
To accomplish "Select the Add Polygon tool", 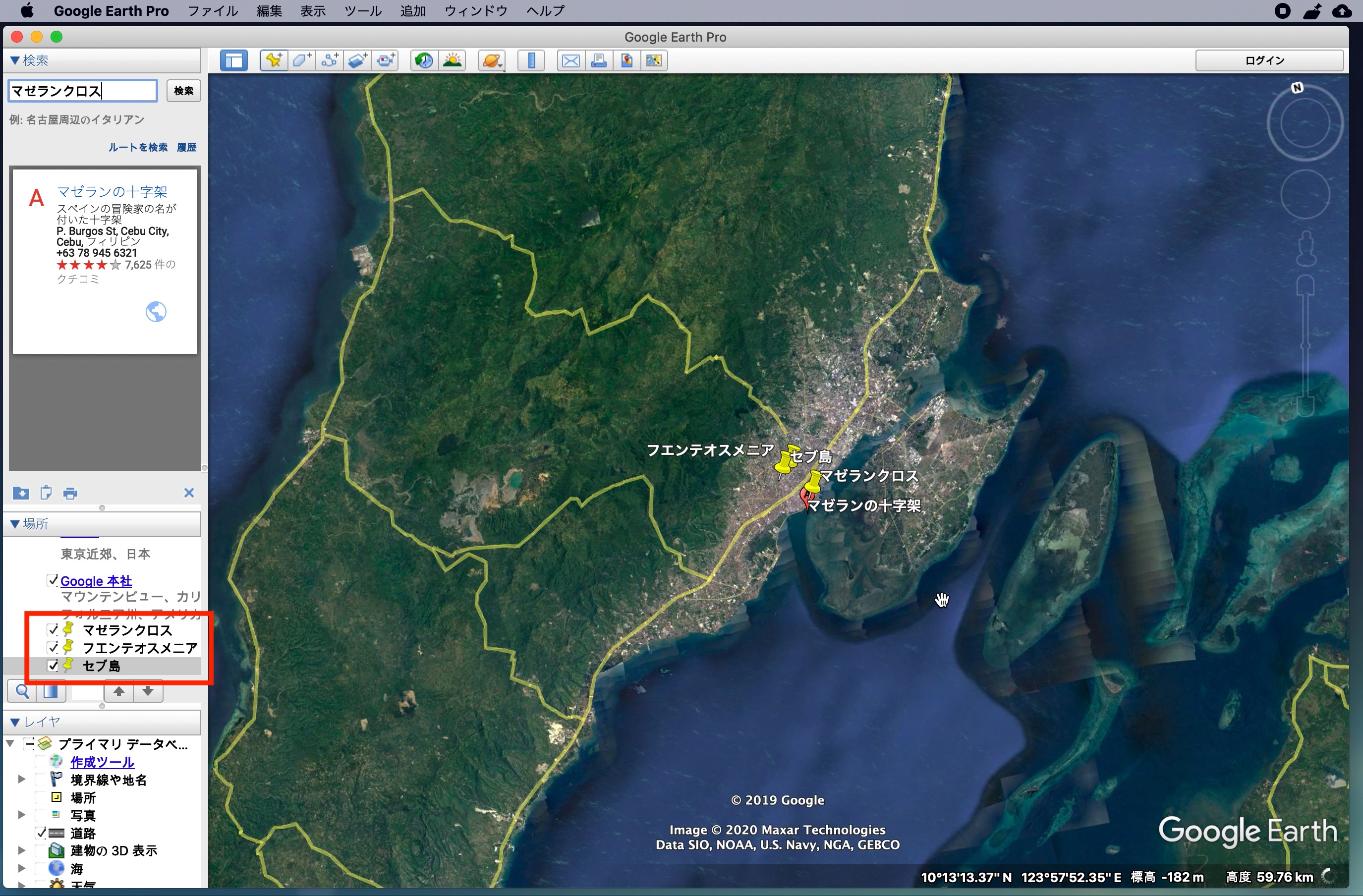I will [302, 60].
